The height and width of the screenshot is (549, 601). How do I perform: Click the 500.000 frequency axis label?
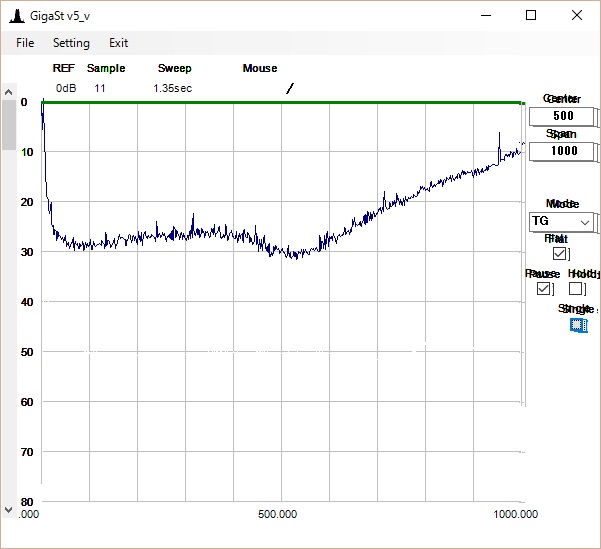point(278,514)
